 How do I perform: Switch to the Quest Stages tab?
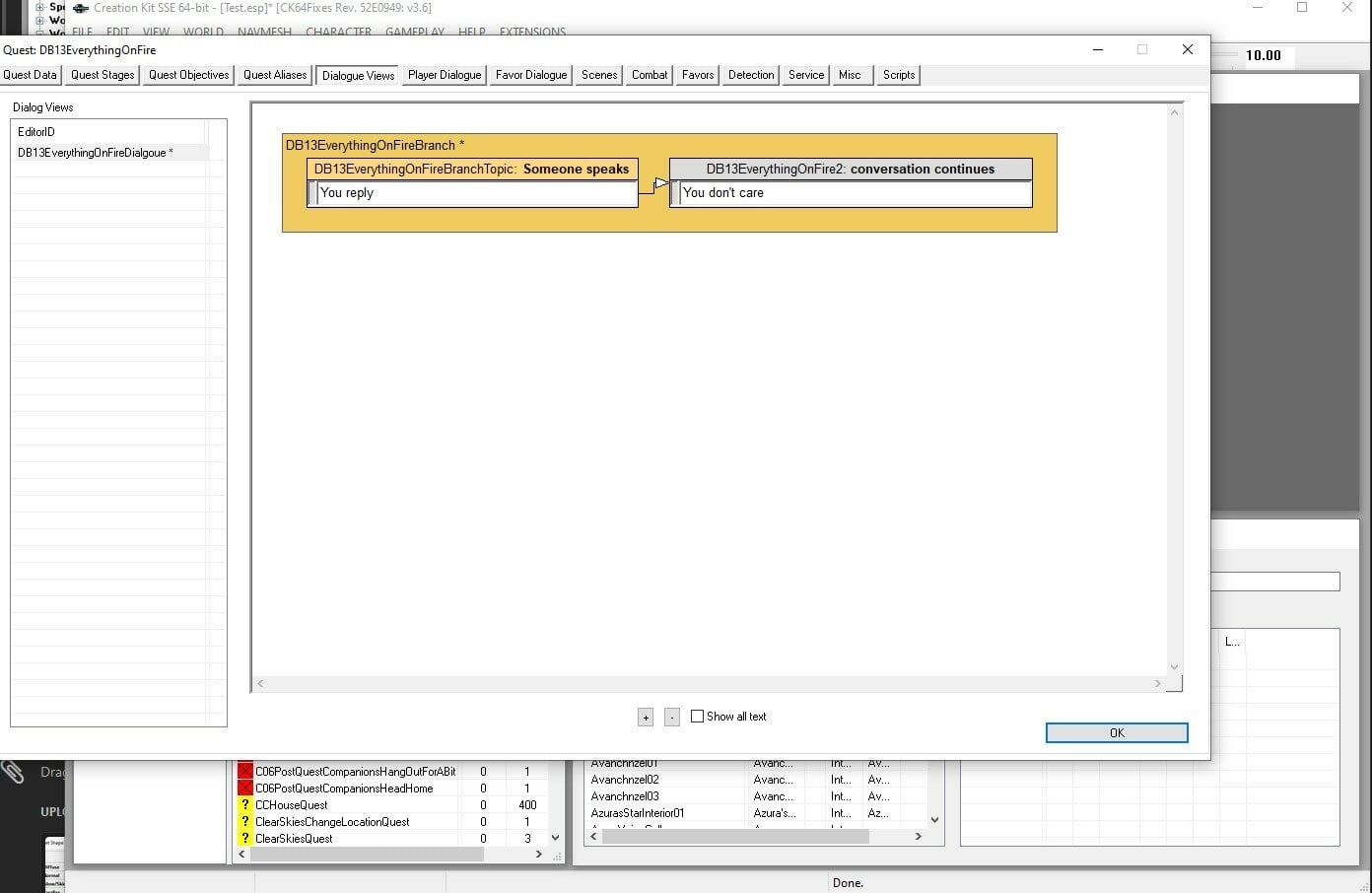point(103,75)
